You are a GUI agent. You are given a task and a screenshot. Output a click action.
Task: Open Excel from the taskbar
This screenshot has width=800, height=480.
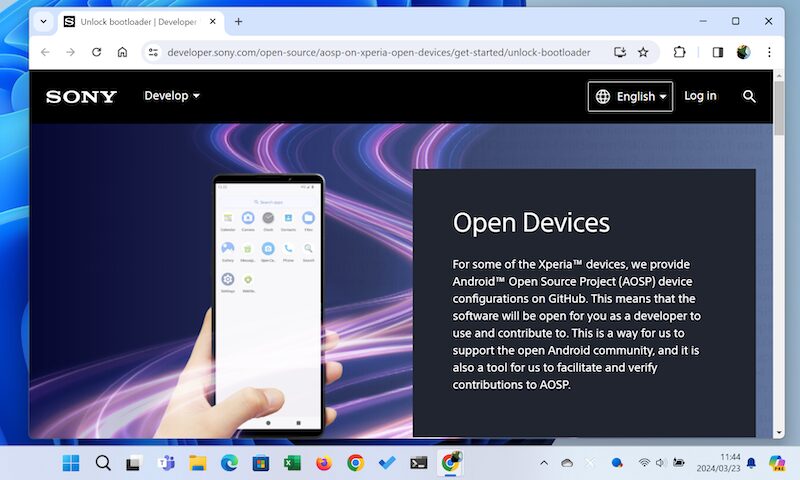(293, 463)
